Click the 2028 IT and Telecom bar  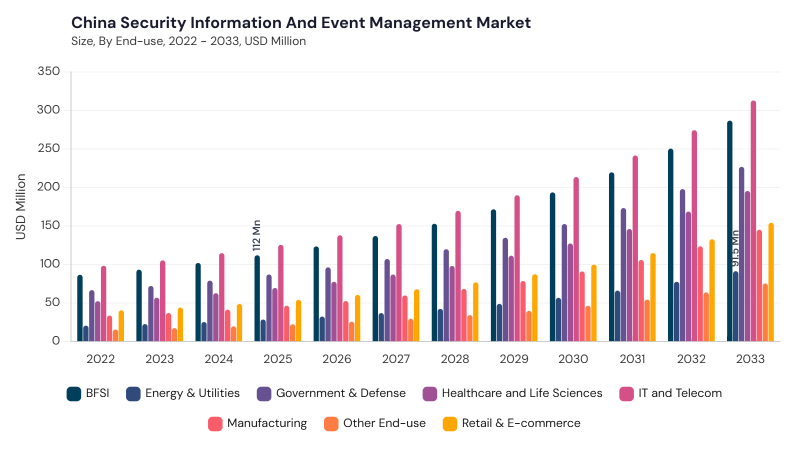(458, 276)
